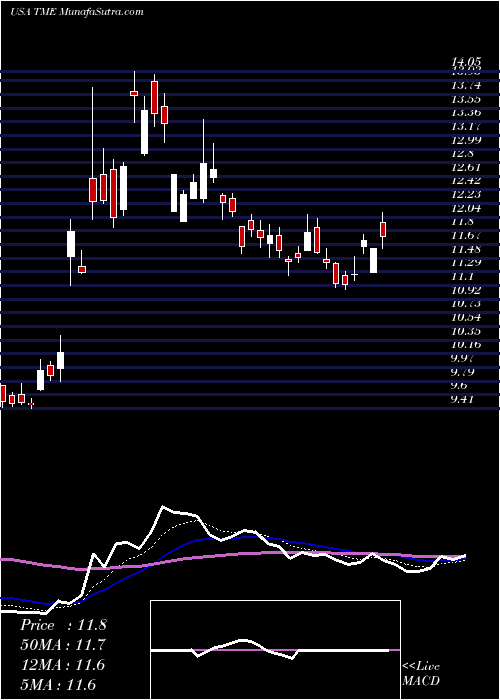
Task: Click the 12.99 price axis label
Action: 466,140
